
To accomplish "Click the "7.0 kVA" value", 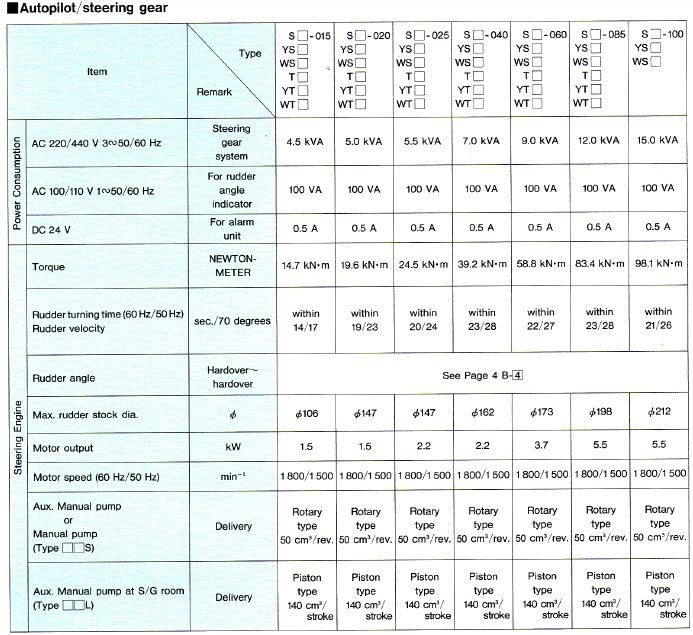I will click(481, 141).
